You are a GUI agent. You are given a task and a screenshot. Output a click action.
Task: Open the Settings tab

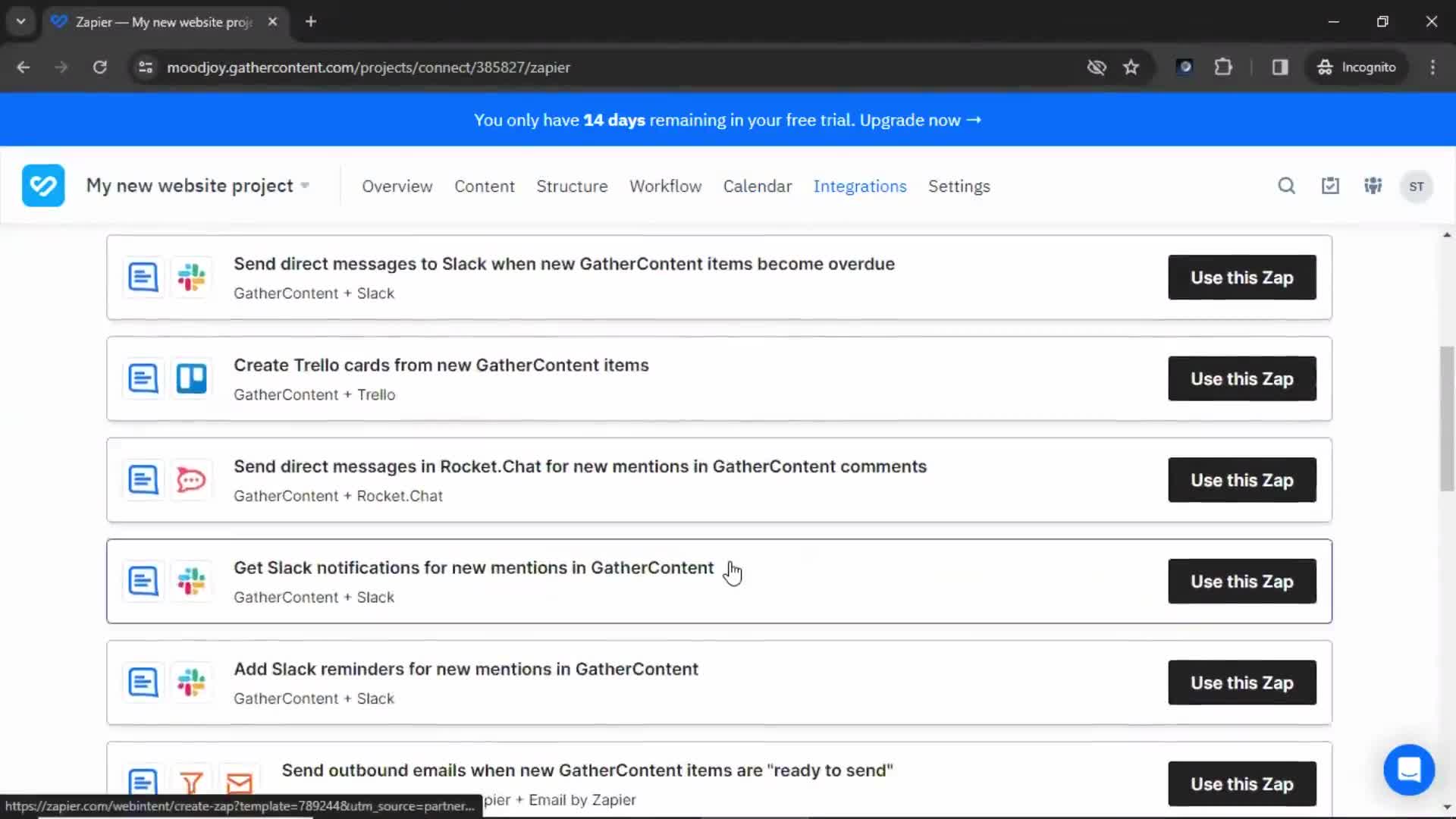(959, 187)
